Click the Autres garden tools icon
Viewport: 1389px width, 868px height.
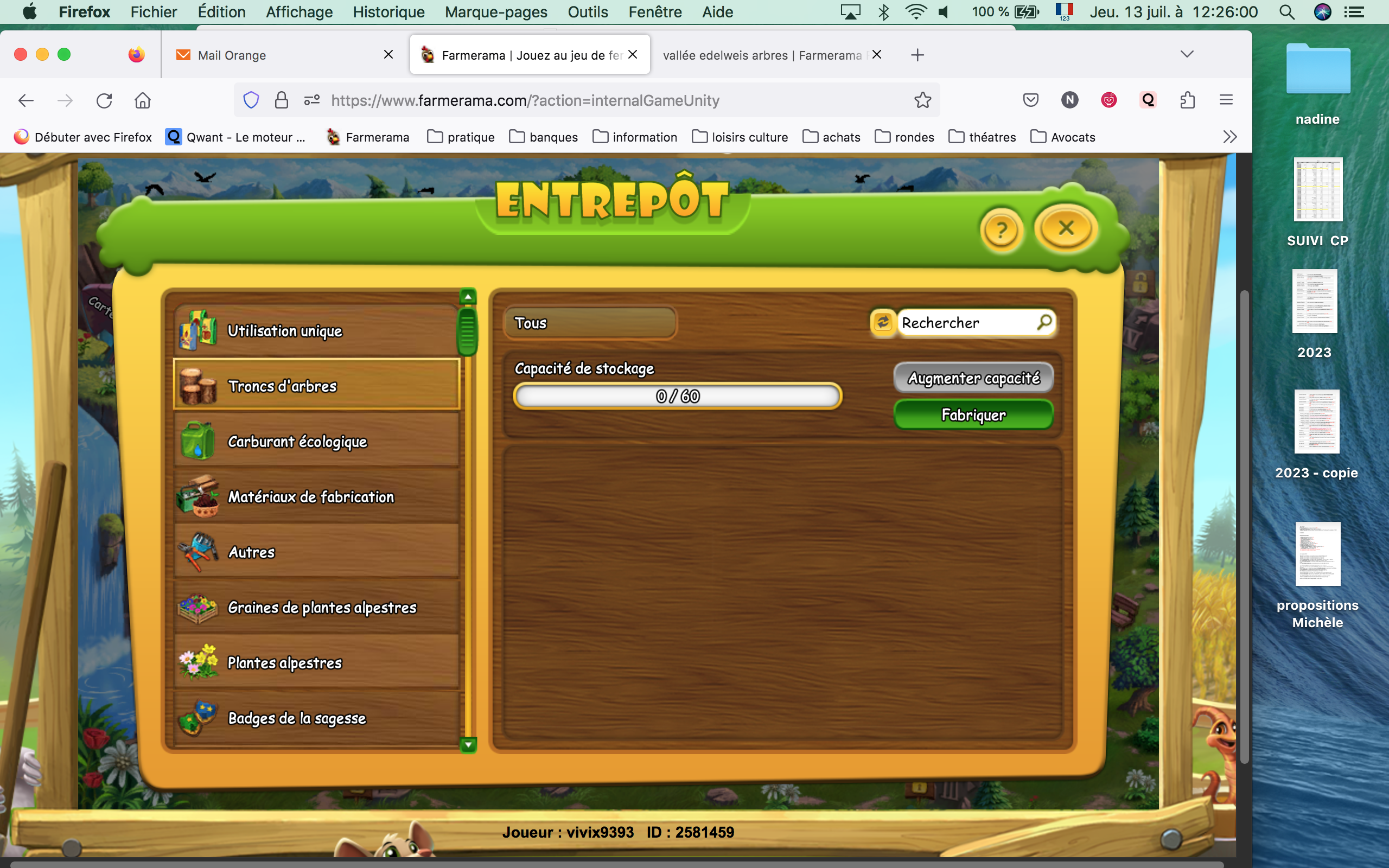[197, 552]
